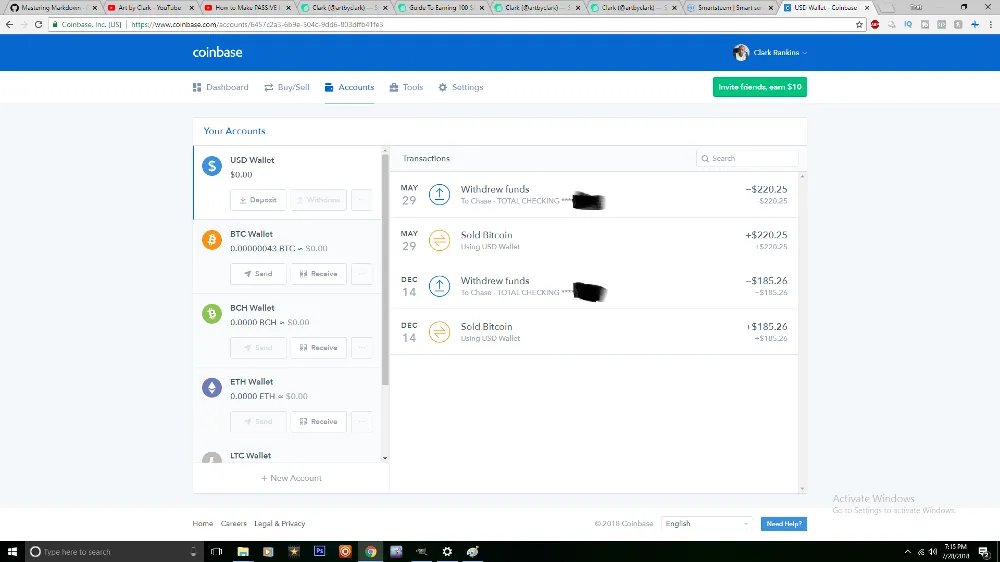Click Receive in ETH Wallet
1000x562 pixels.
(x=318, y=422)
